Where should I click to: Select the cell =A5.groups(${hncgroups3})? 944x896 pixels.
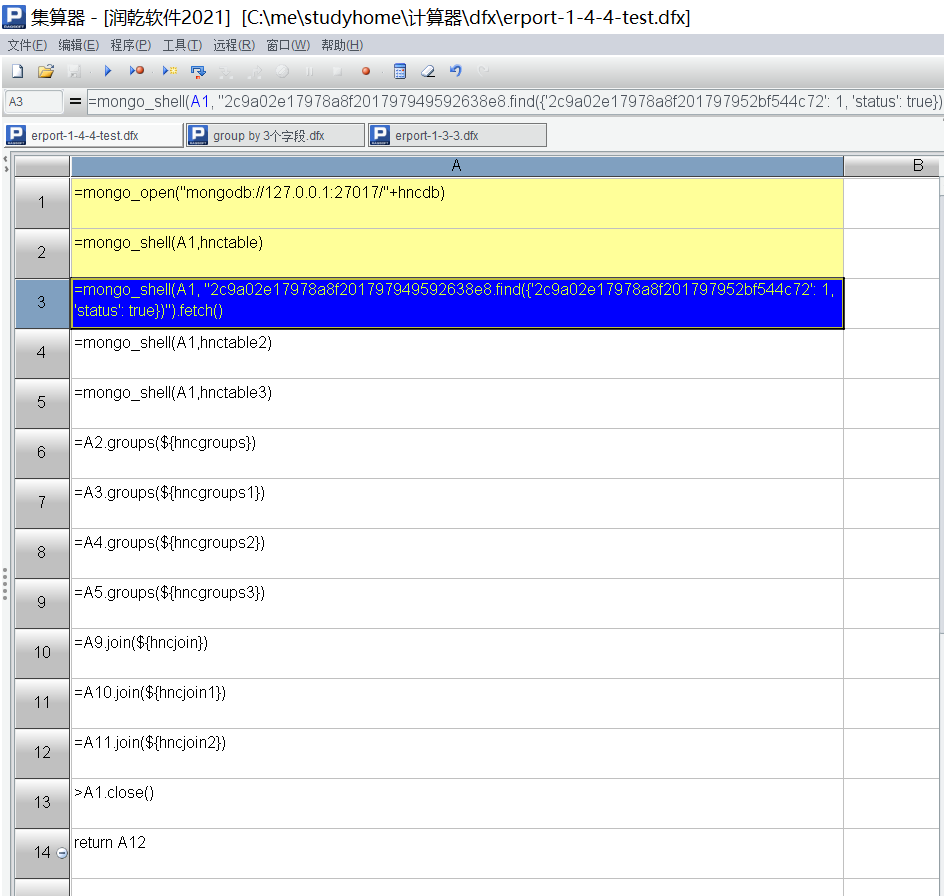[457, 603]
